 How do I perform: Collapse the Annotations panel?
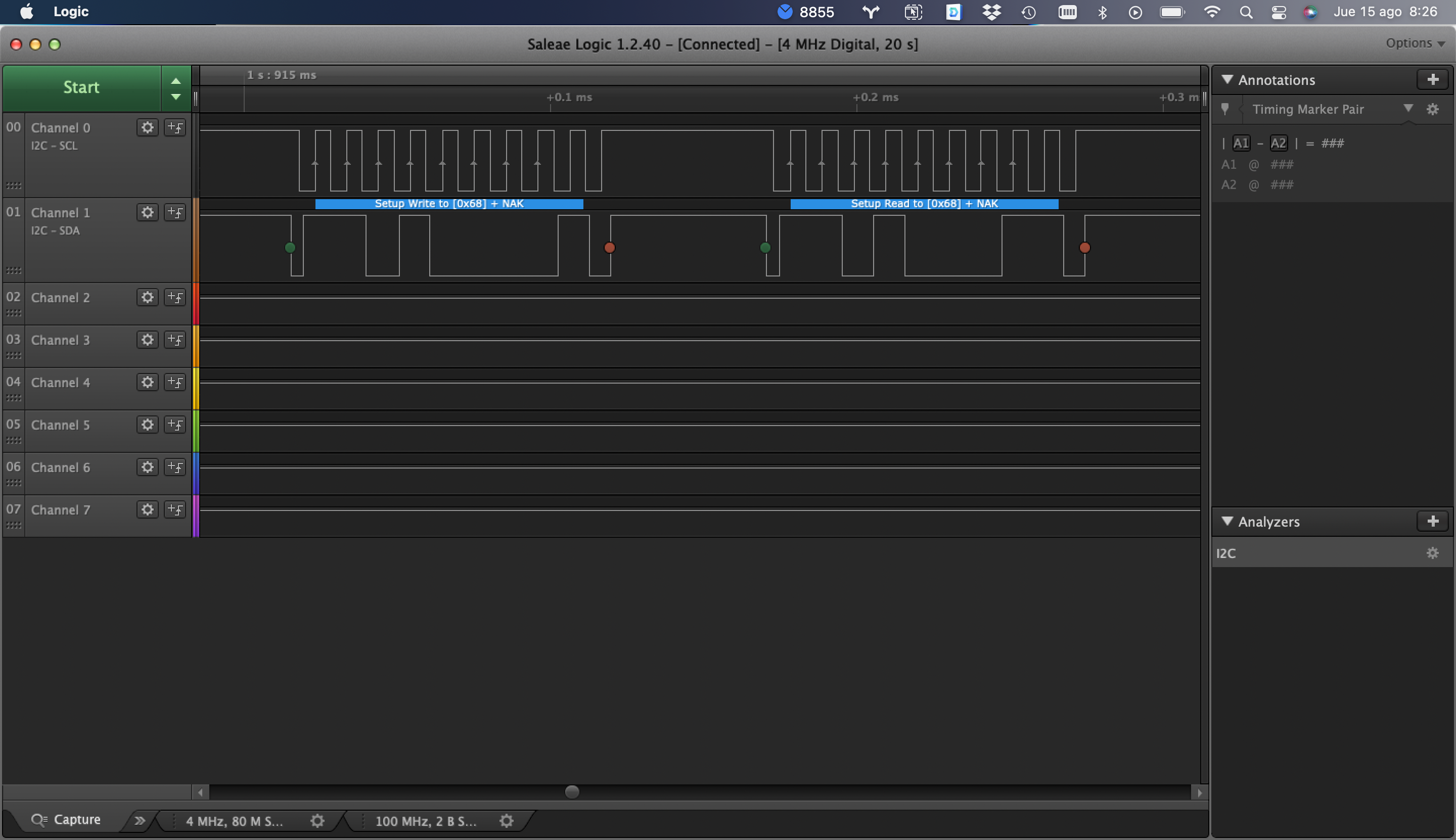point(1227,80)
